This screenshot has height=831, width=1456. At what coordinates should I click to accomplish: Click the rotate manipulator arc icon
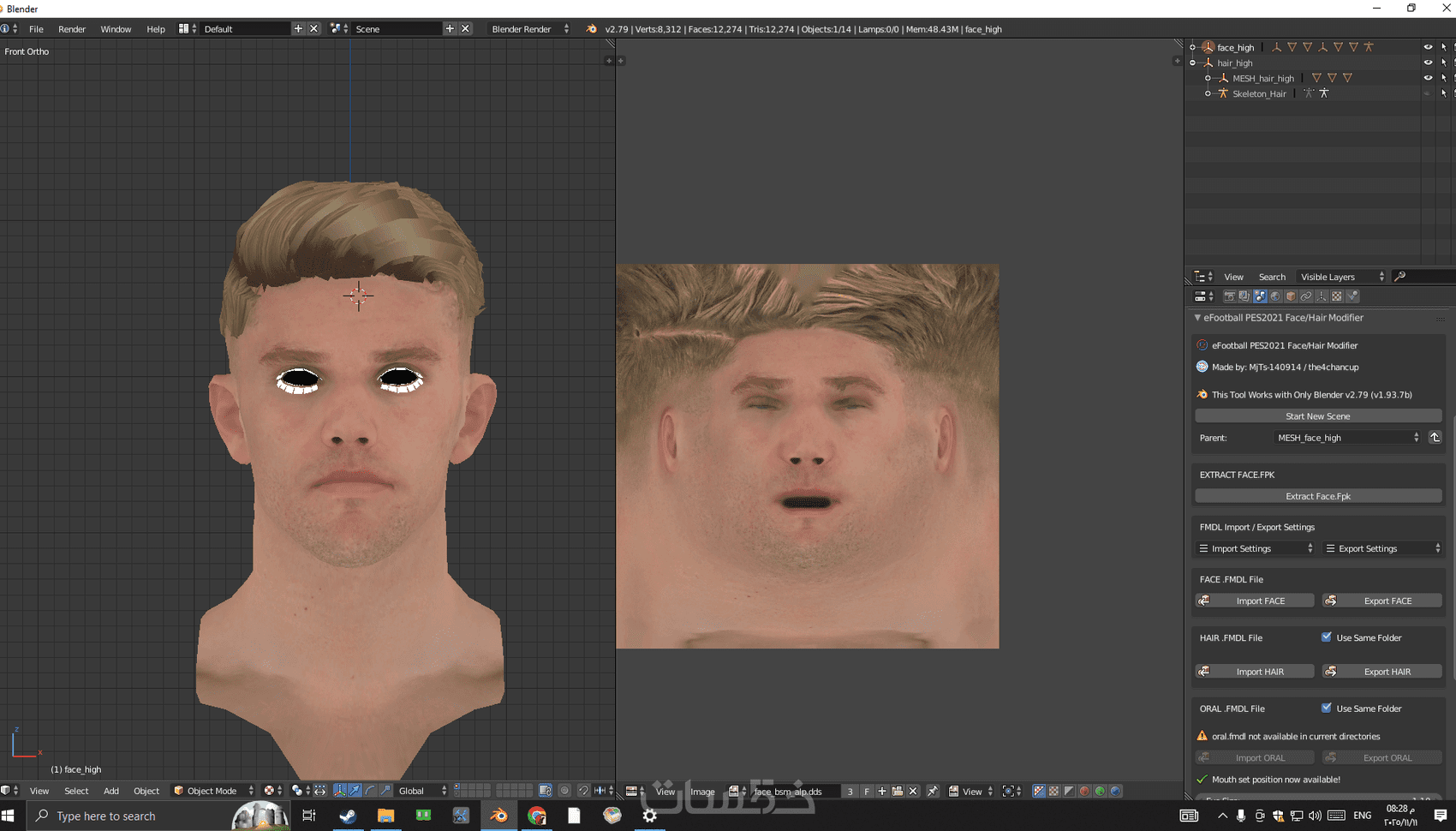pyautogui.click(x=371, y=791)
